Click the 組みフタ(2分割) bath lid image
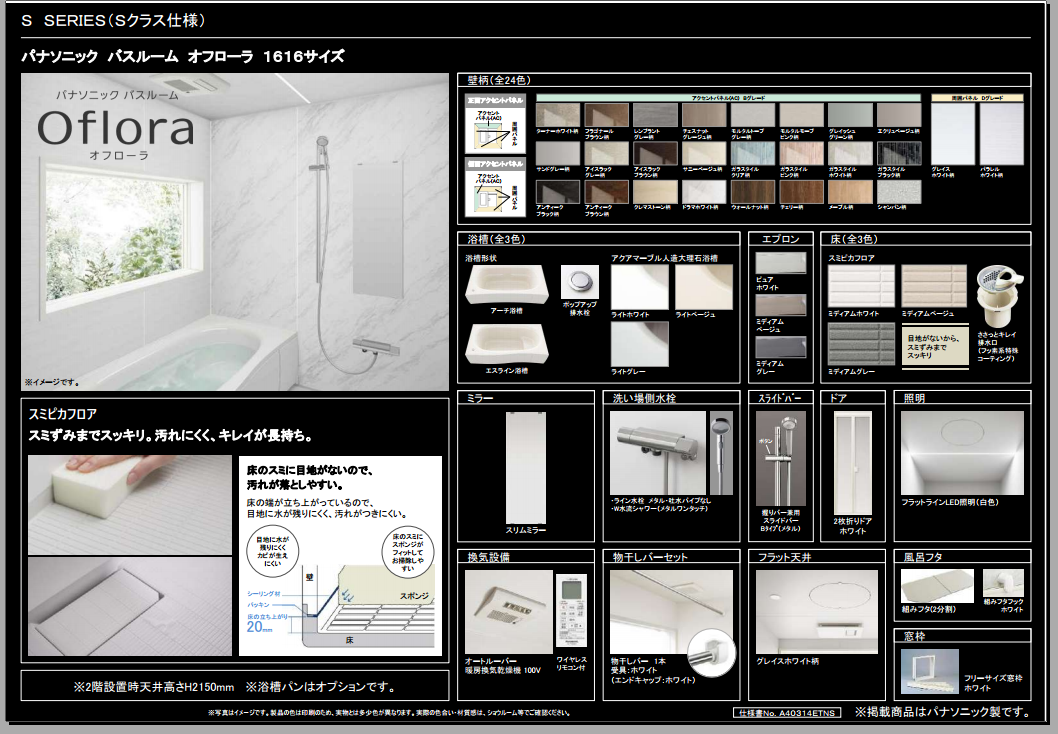The width and height of the screenshot is (1058, 734). 937,586
